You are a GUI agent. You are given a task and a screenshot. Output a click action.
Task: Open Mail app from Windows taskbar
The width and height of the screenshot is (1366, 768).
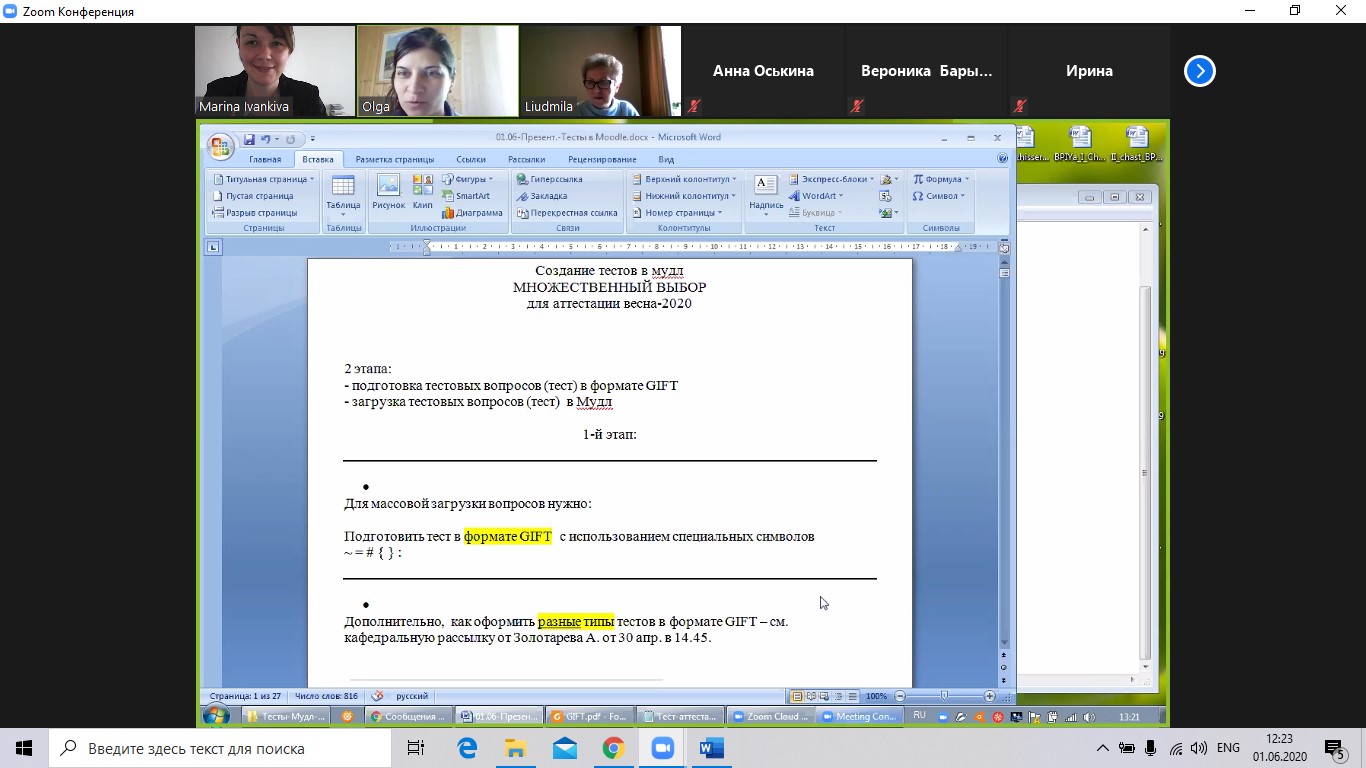pos(564,748)
